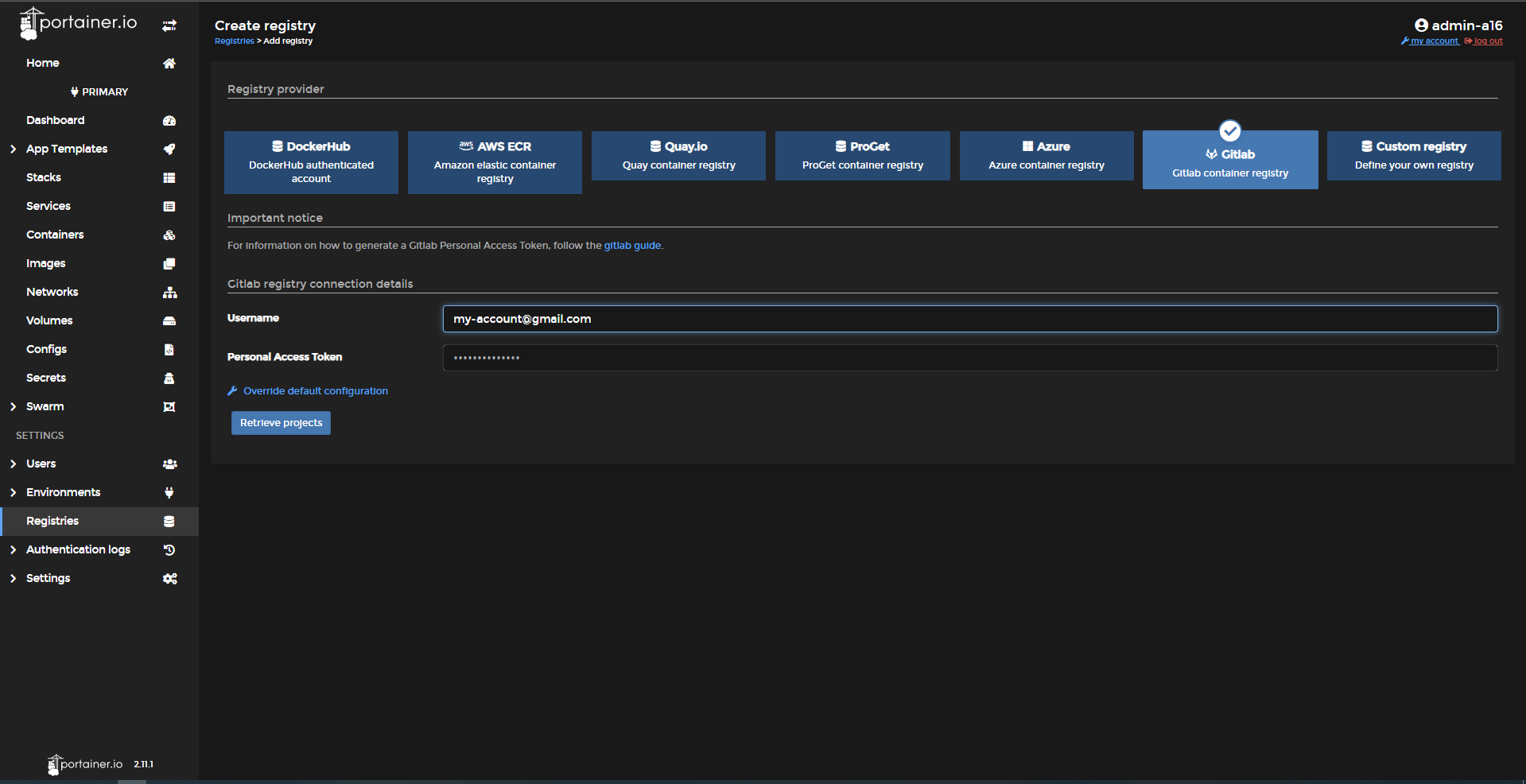Expand the Settings menu chevron

[13, 578]
